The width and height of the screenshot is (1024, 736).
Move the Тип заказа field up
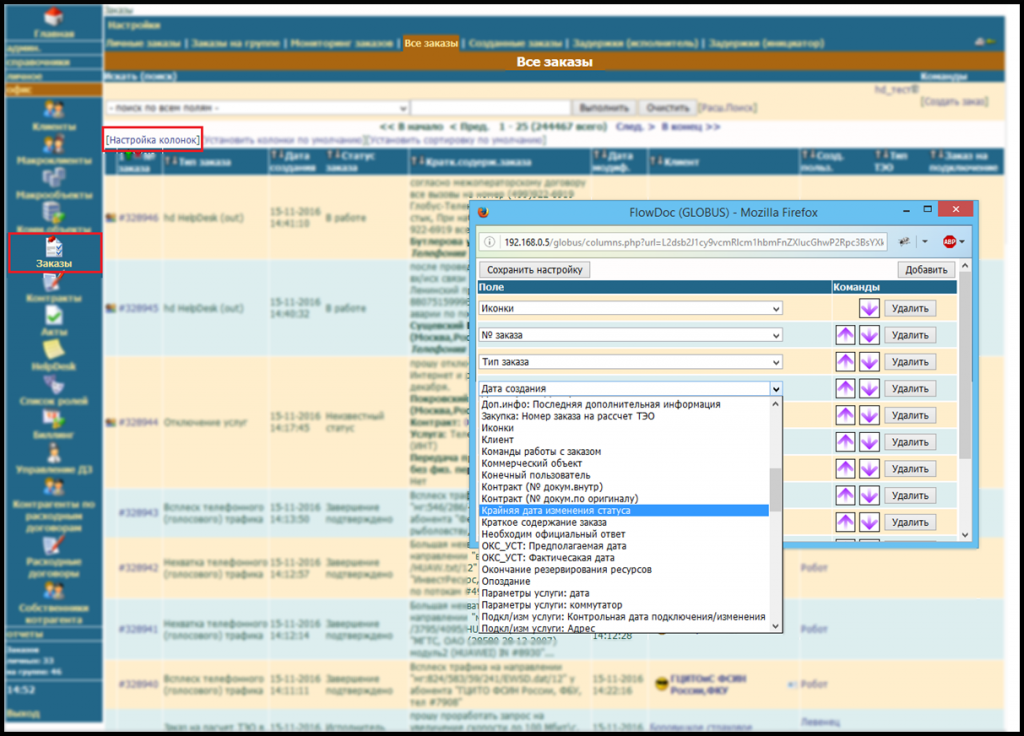click(x=845, y=362)
